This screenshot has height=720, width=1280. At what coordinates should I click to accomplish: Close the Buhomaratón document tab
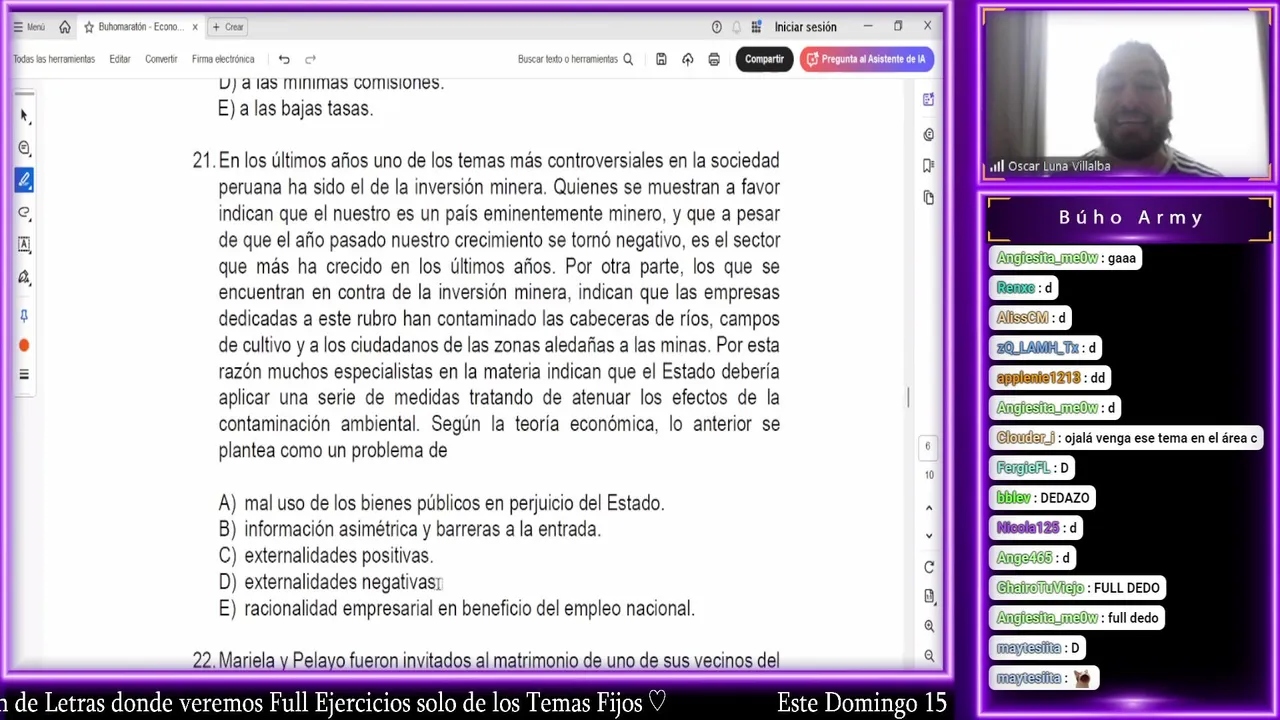195,27
